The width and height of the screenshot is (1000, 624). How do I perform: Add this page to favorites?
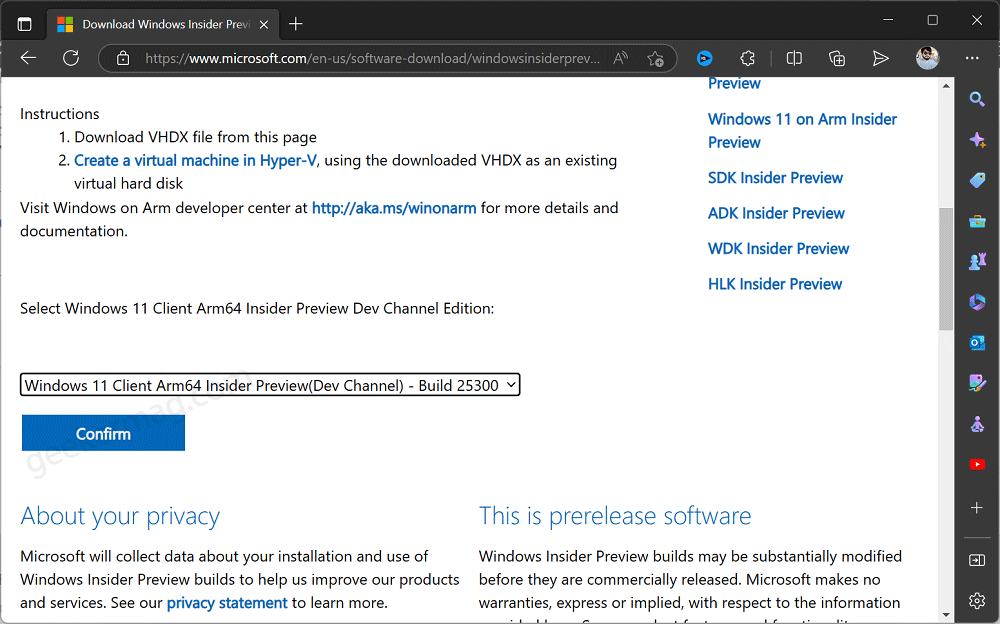[x=655, y=59]
